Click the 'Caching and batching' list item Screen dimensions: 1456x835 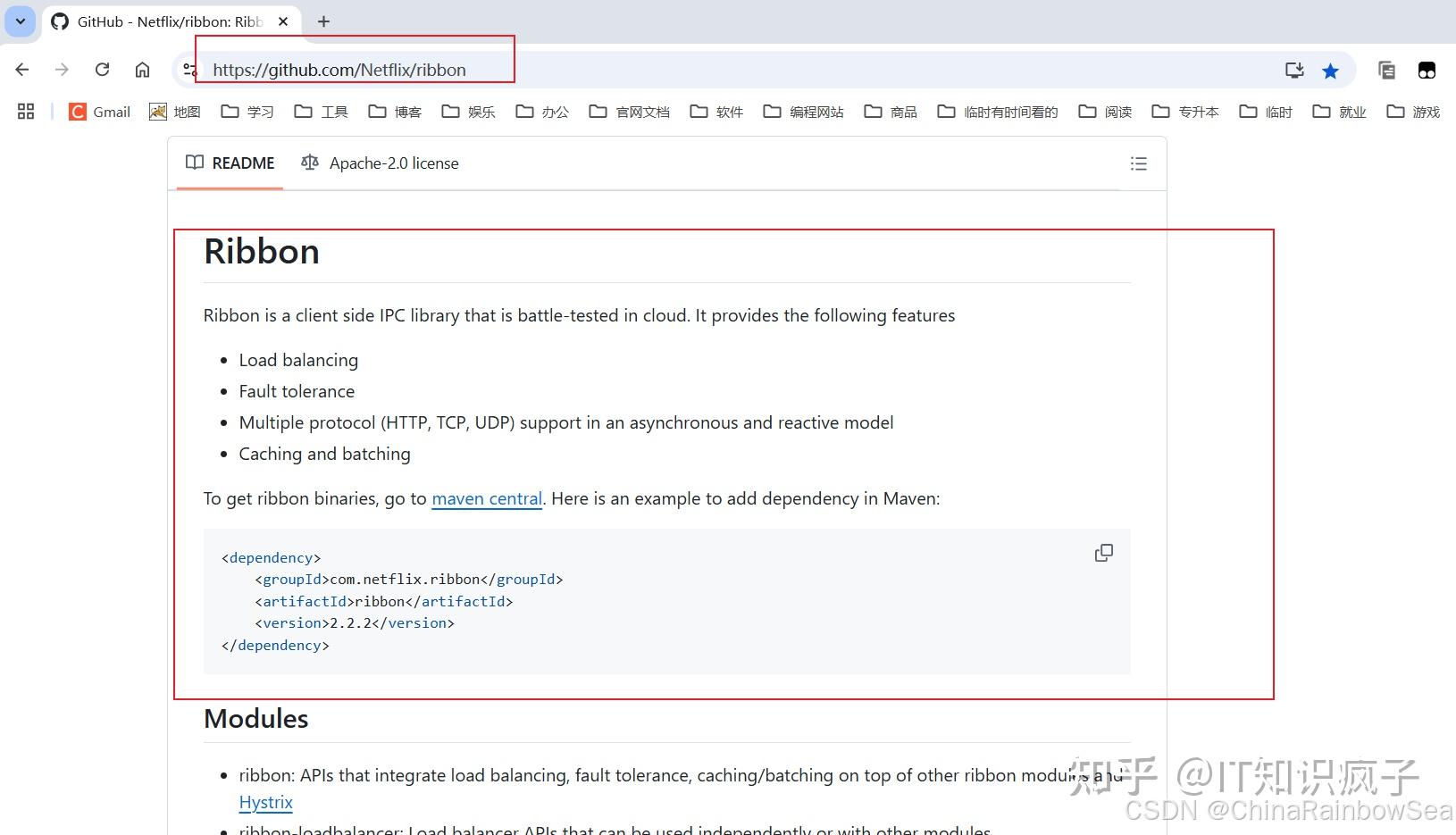click(x=325, y=454)
